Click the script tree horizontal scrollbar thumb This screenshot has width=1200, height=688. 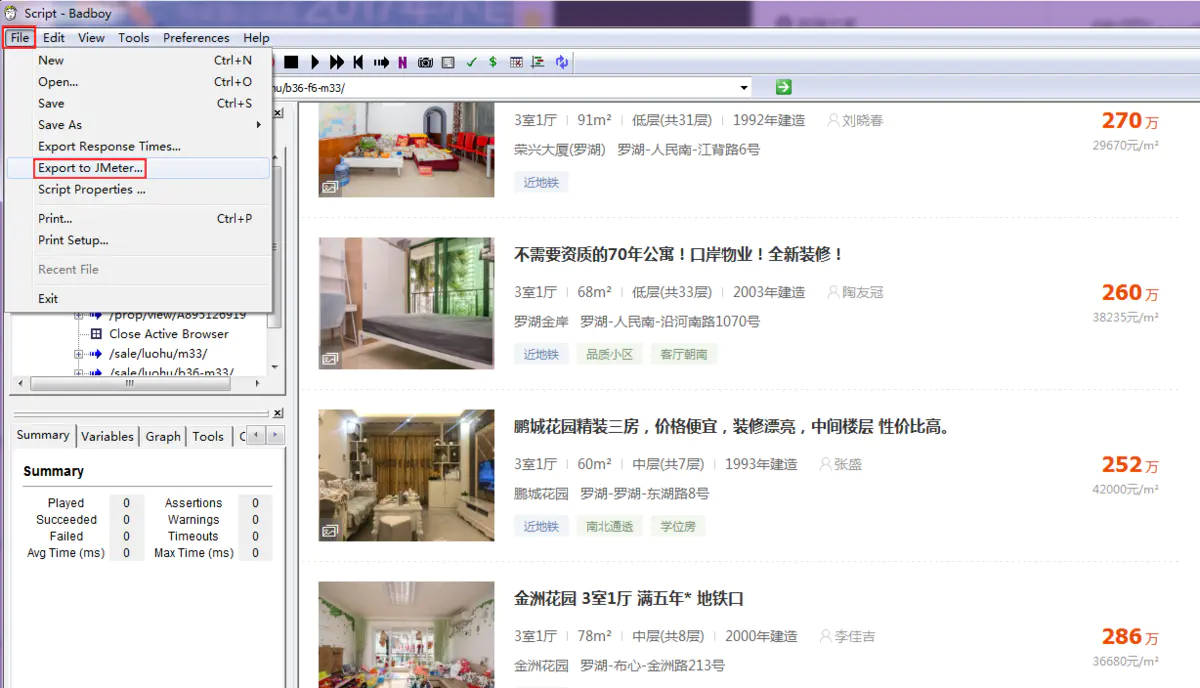coord(130,383)
